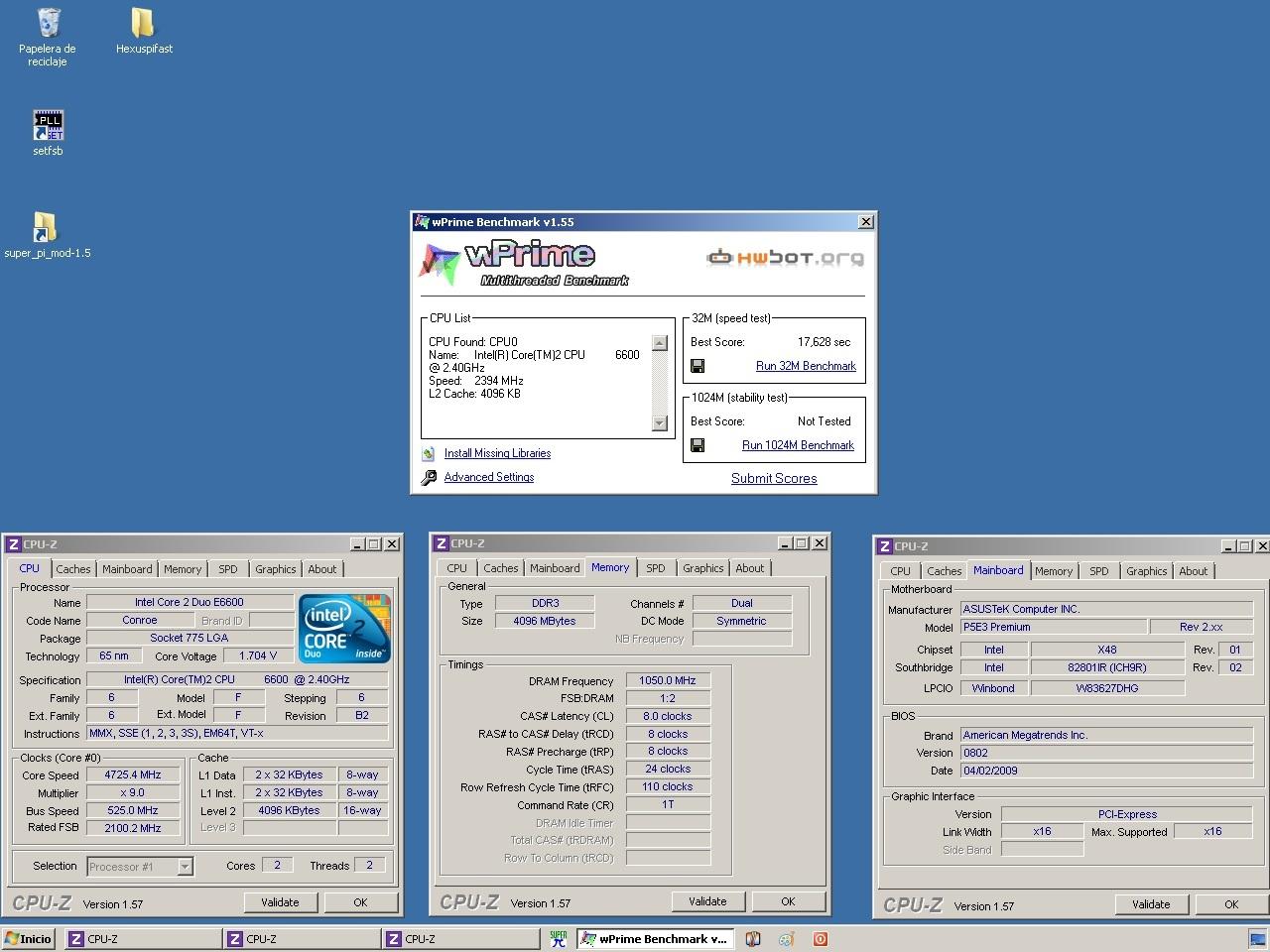1270x952 pixels.
Task: Open Caches tab in the CPU-Z CPU window
Action: pos(73,569)
